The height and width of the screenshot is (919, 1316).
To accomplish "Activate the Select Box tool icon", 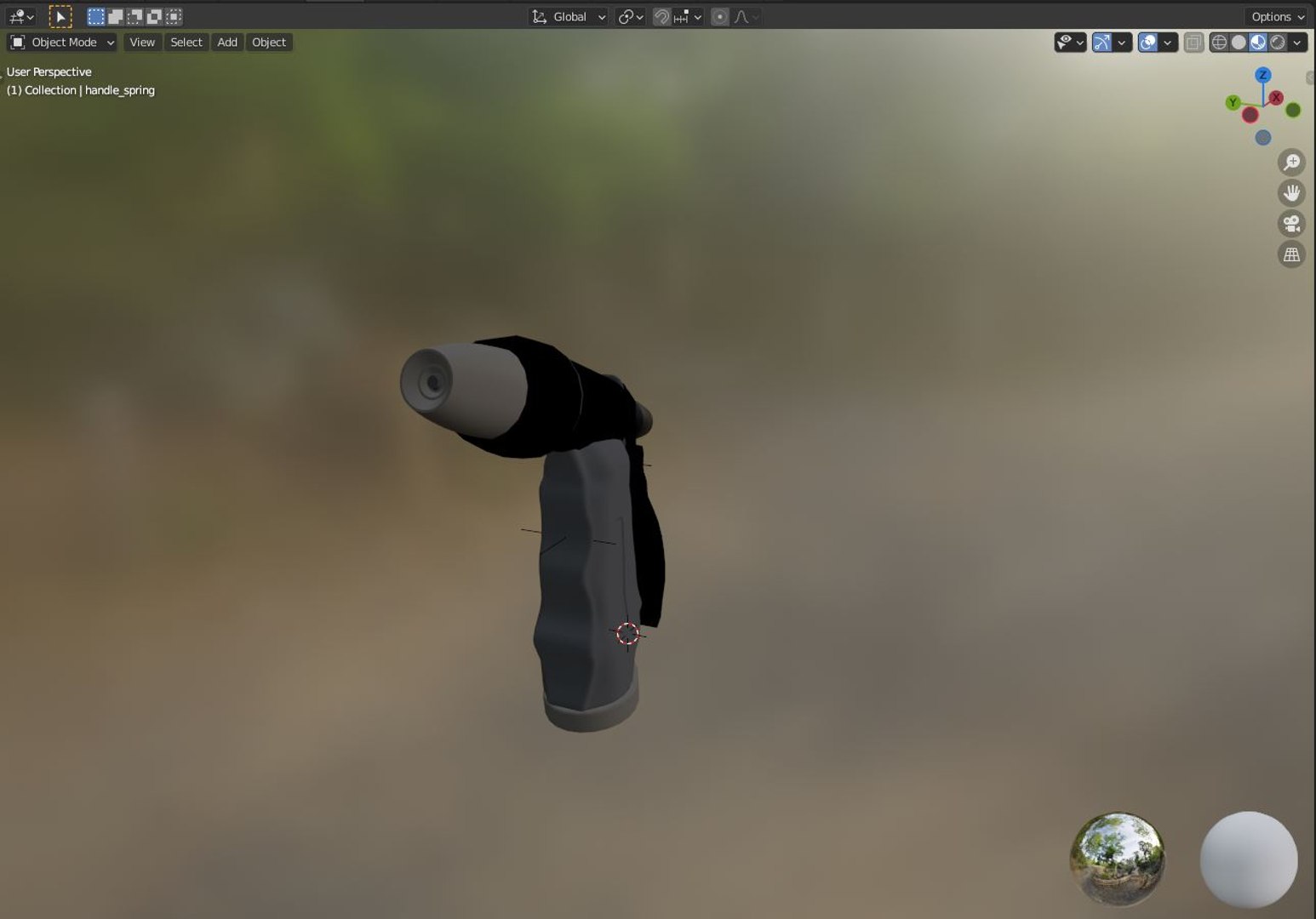I will 60,16.
